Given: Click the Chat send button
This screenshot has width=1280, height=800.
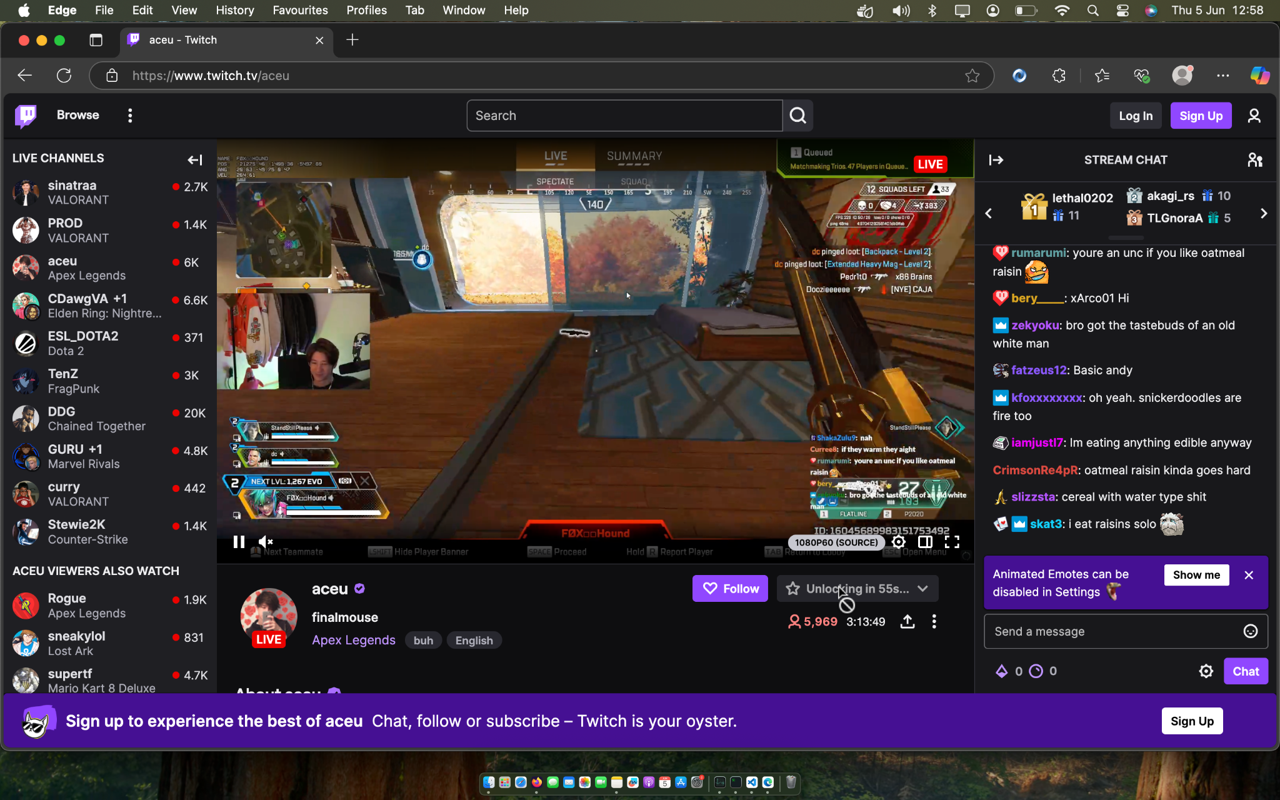Looking at the screenshot, I should click(1246, 671).
